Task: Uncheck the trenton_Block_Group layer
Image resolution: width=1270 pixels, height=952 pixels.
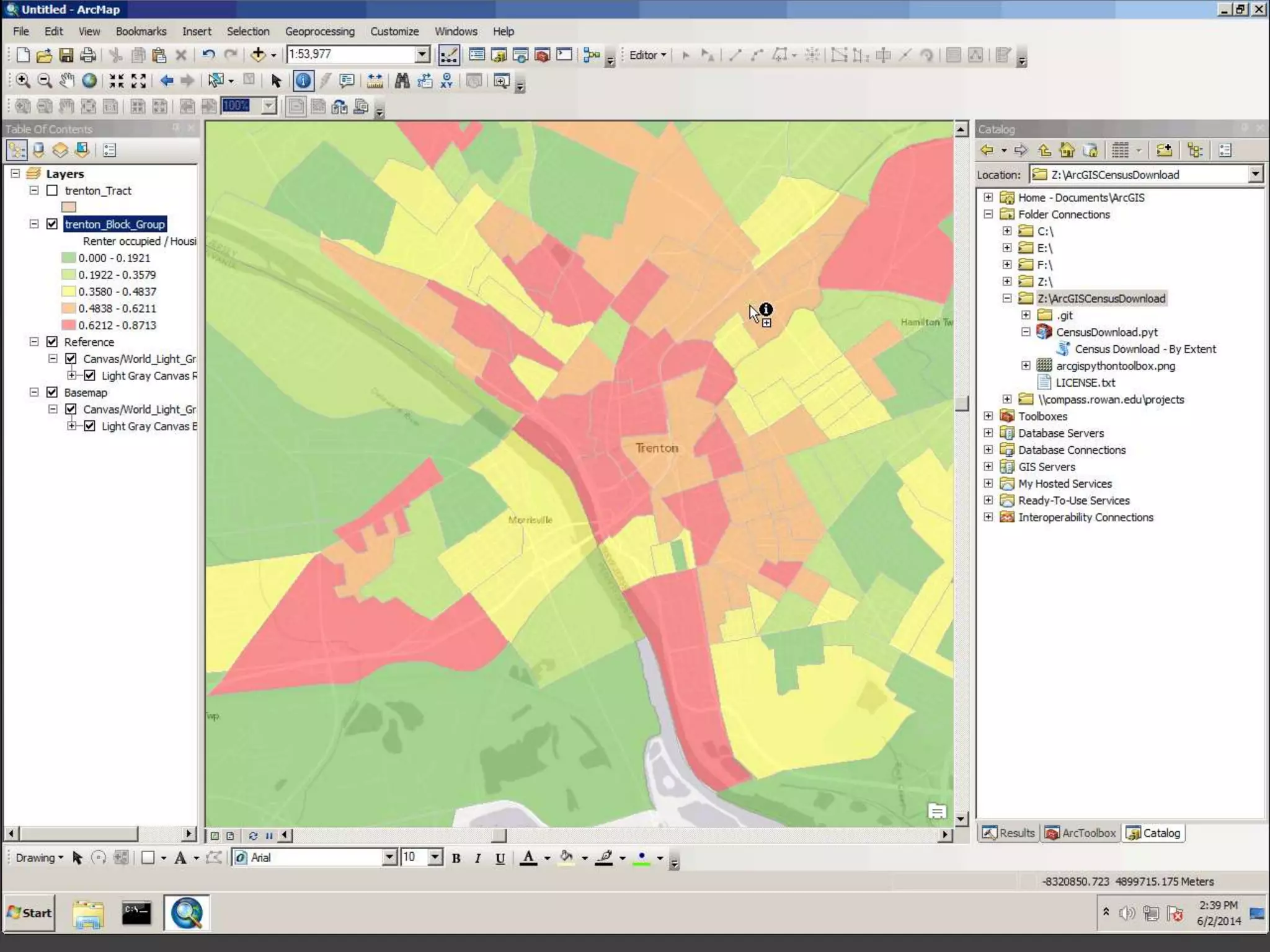Action: click(52, 224)
